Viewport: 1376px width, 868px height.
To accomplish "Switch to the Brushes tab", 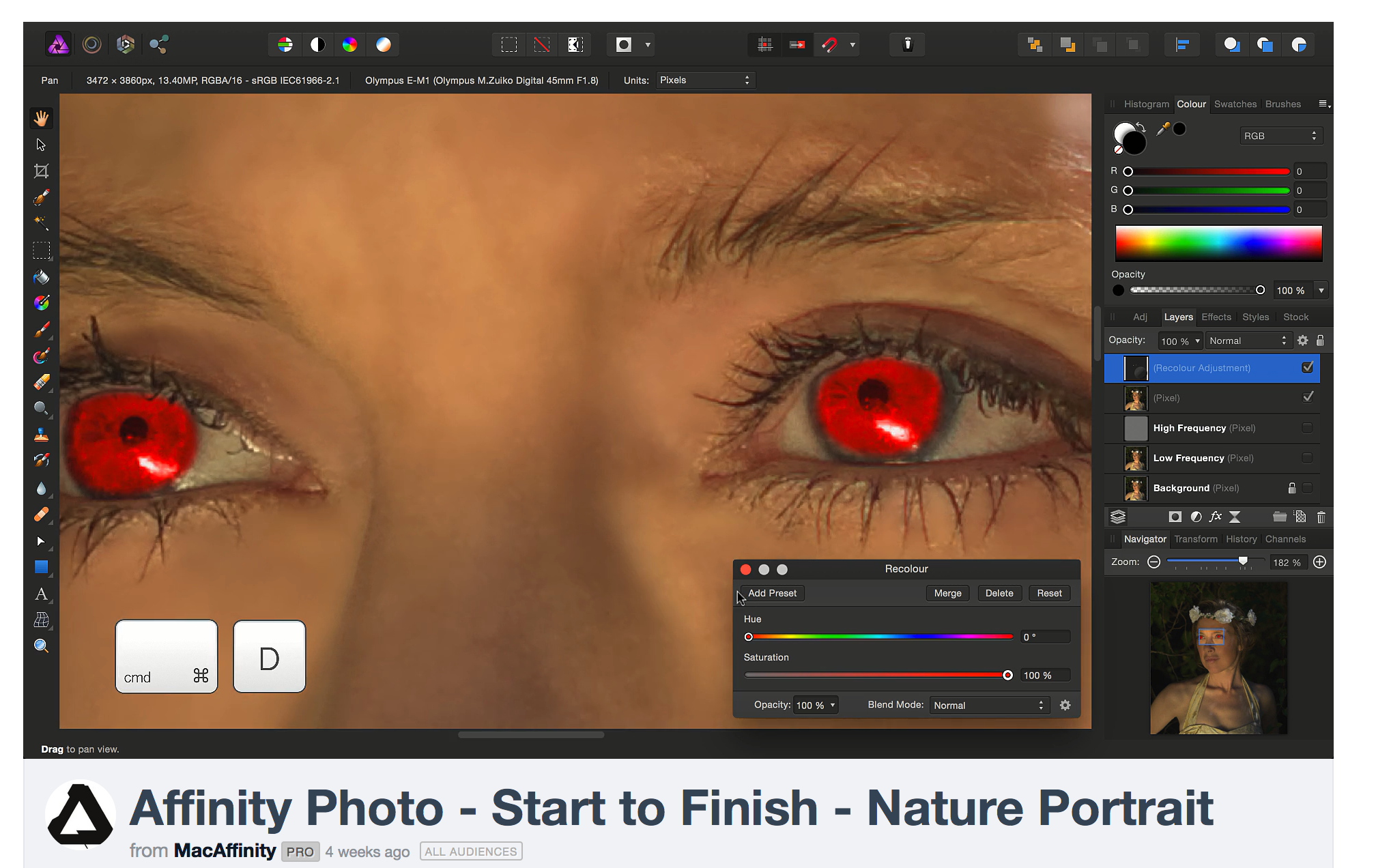I will click(1282, 104).
